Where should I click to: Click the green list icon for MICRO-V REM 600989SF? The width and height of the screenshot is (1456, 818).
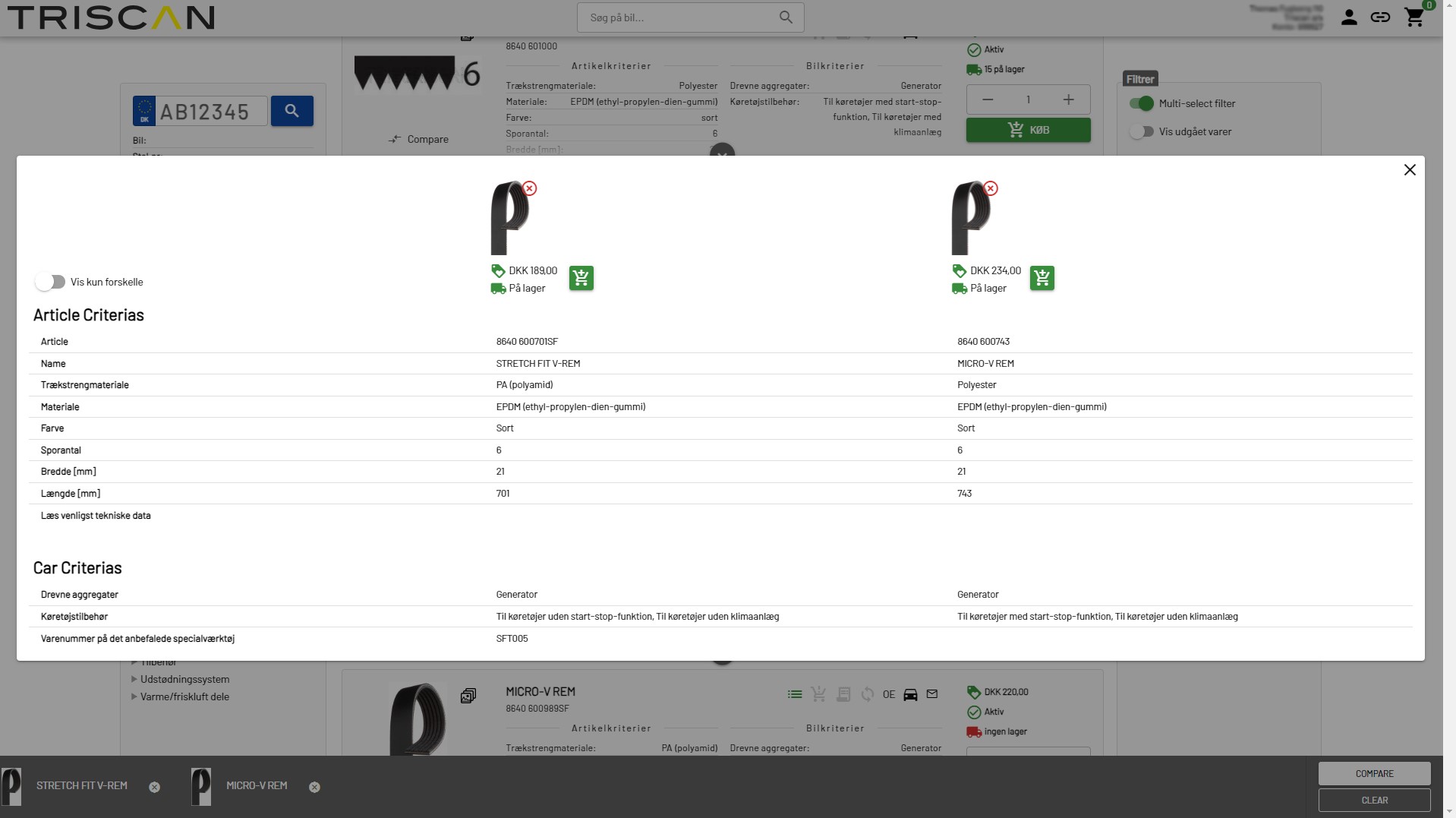[x=795, y=694]
